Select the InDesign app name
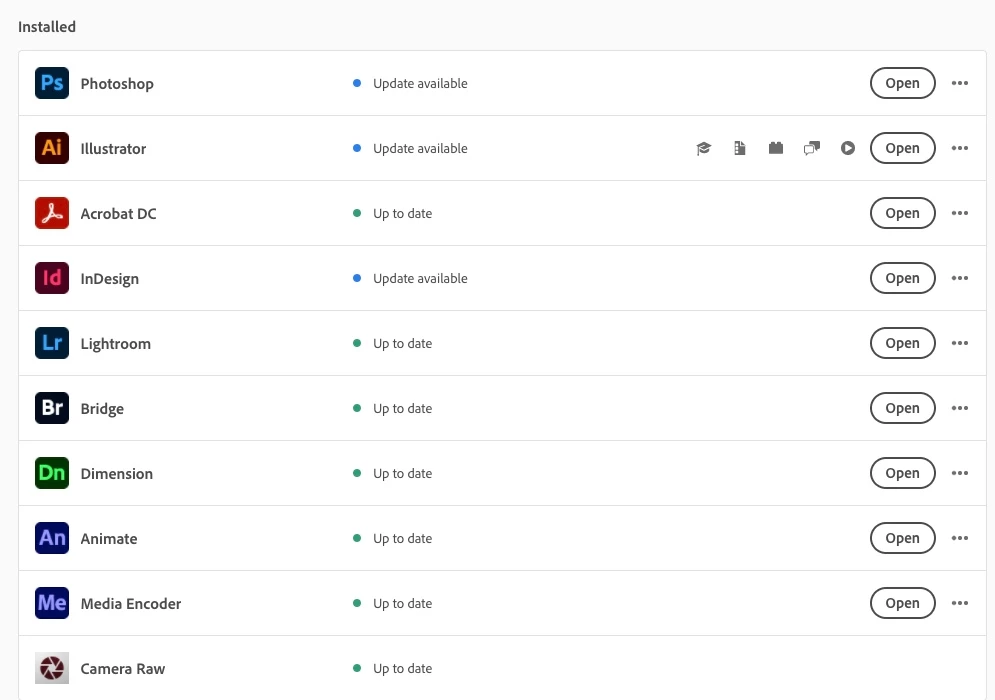The image size is (995, 700). tap(109, 279)
